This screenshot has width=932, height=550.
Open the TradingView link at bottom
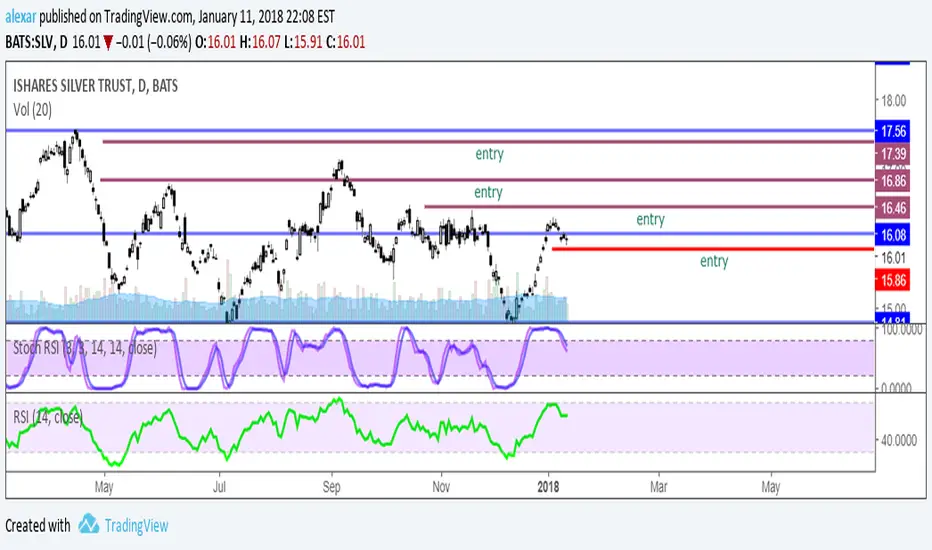[137, 526]
